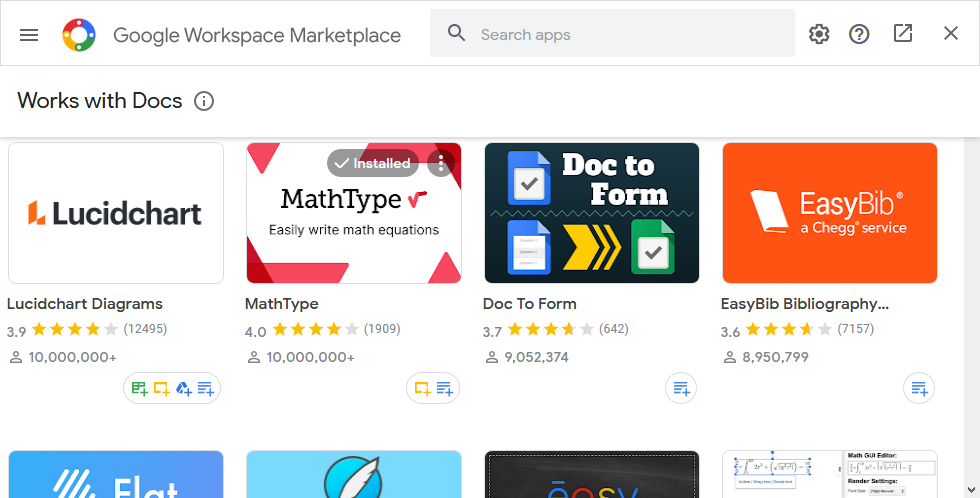The height and width of the screenshot is (498, 980).
Task: Open the settings gear menu
Action: (x=819, y=34)
